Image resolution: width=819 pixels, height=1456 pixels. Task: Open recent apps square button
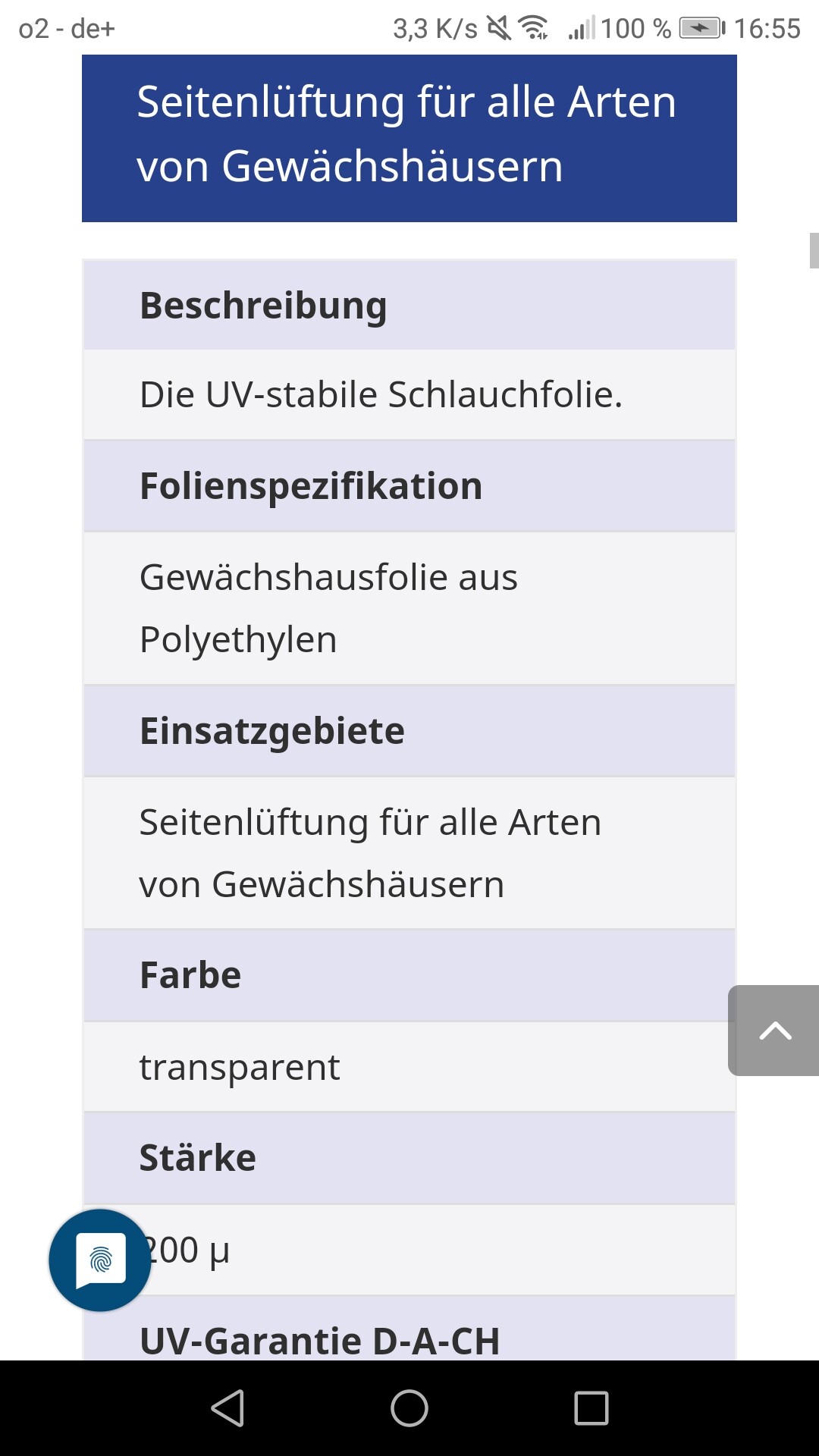tap(591, 1408)
